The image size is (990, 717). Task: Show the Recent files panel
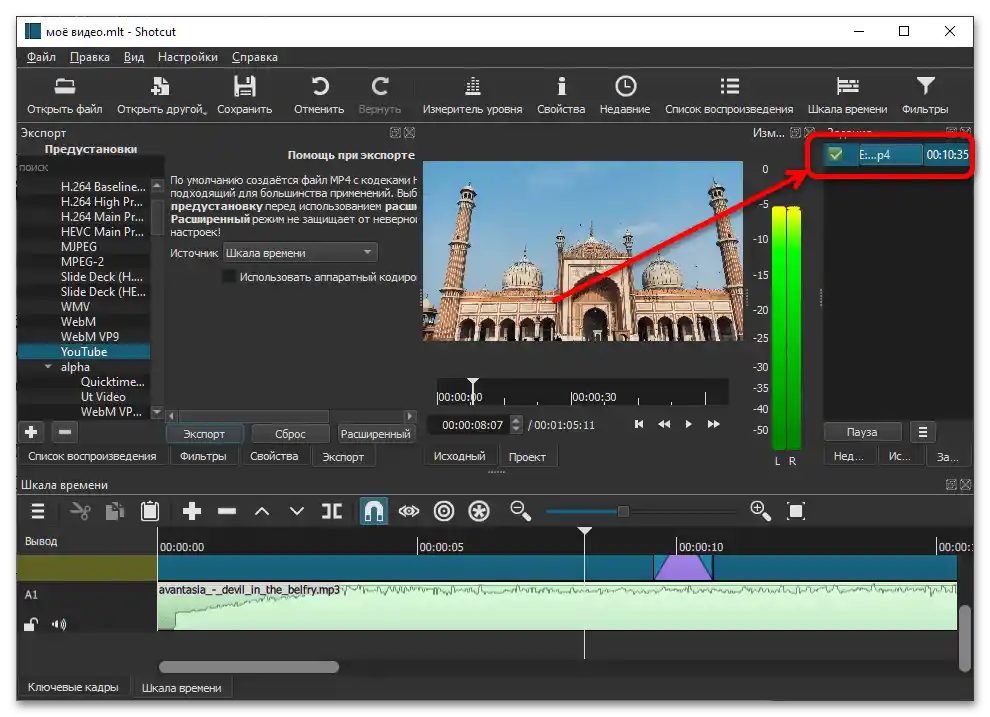624,95
